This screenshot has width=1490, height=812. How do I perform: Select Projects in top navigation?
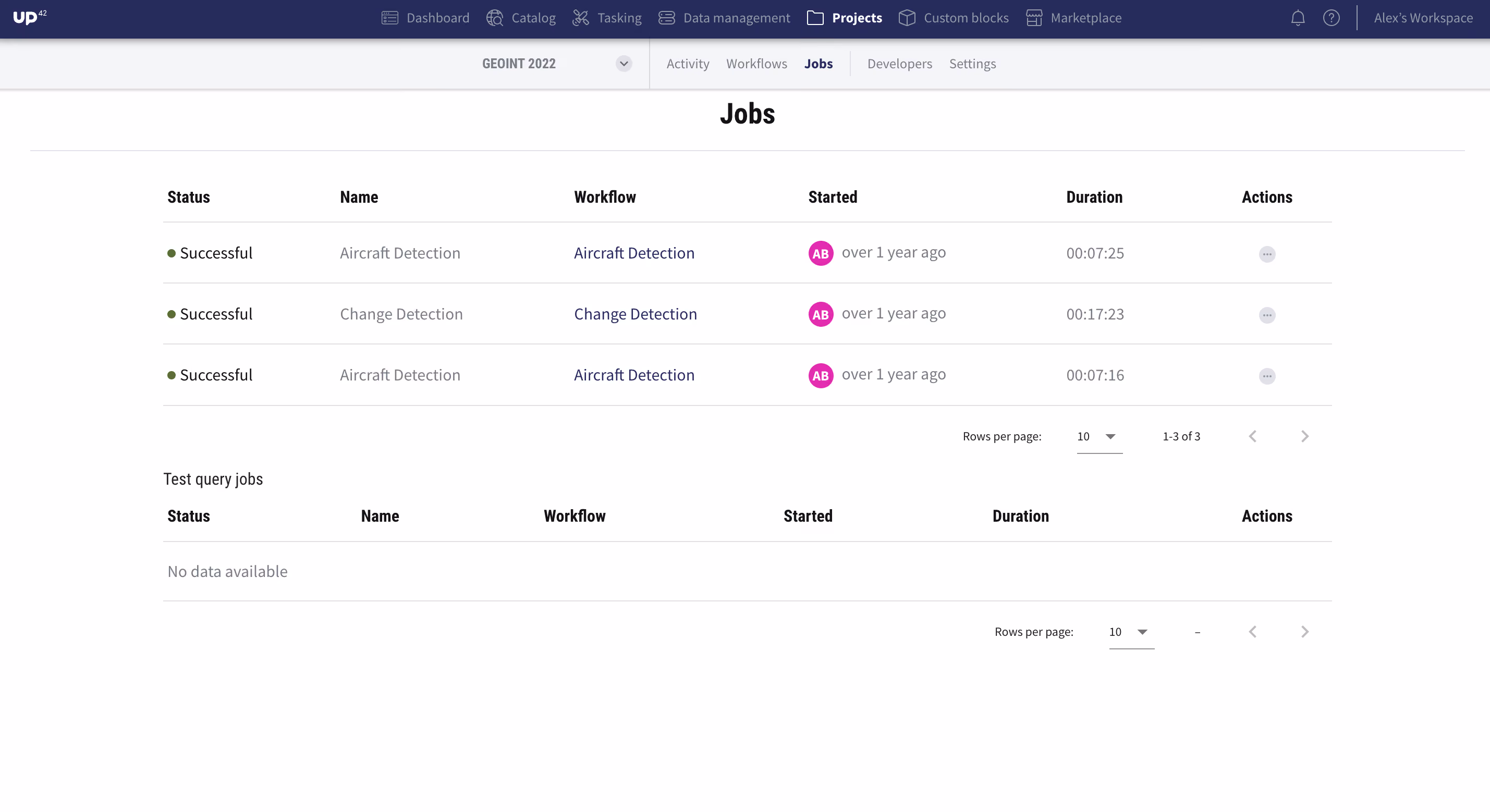click(x=845, y=18)
